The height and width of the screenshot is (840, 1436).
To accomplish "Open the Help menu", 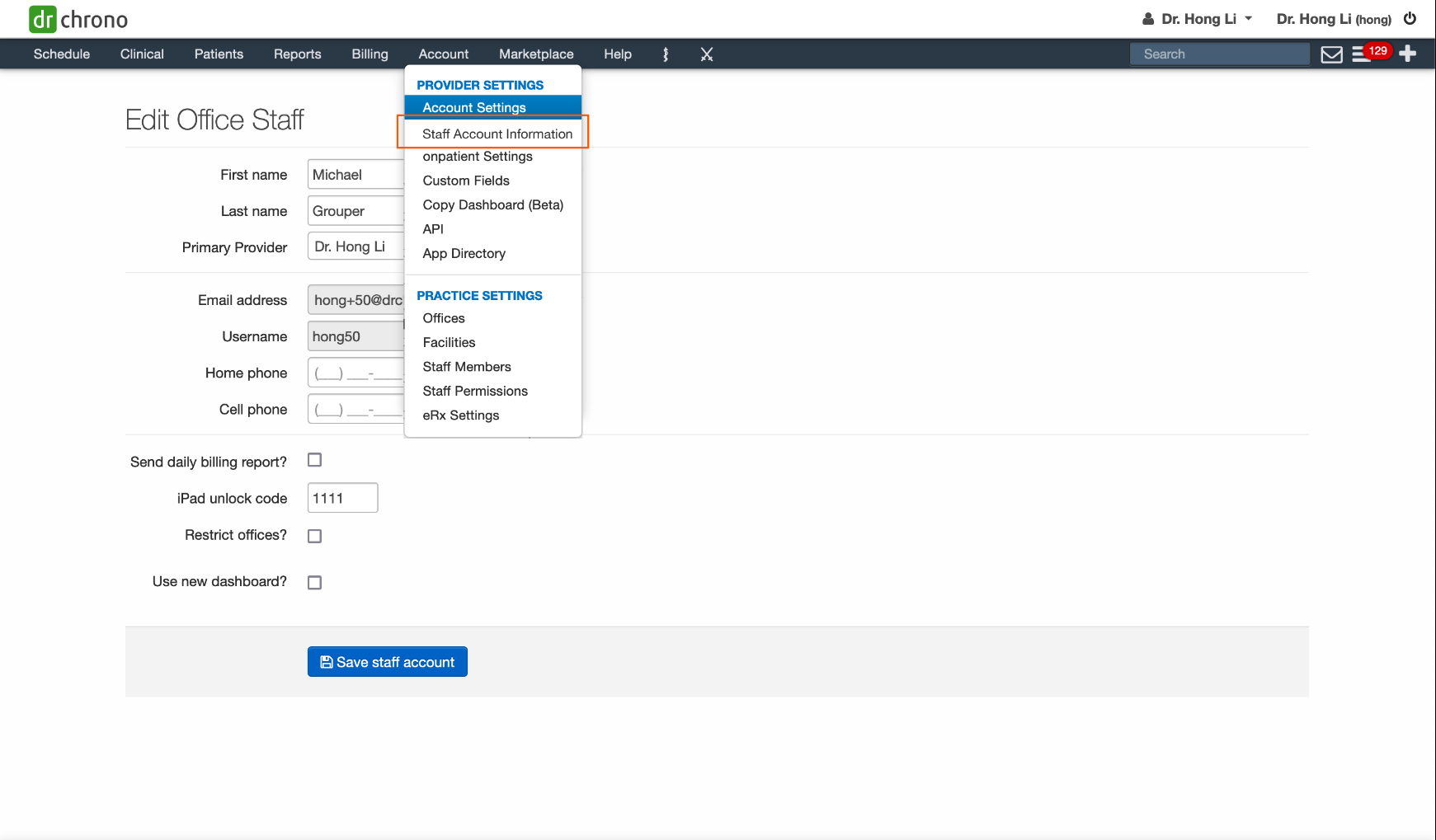I will (618, 54).
